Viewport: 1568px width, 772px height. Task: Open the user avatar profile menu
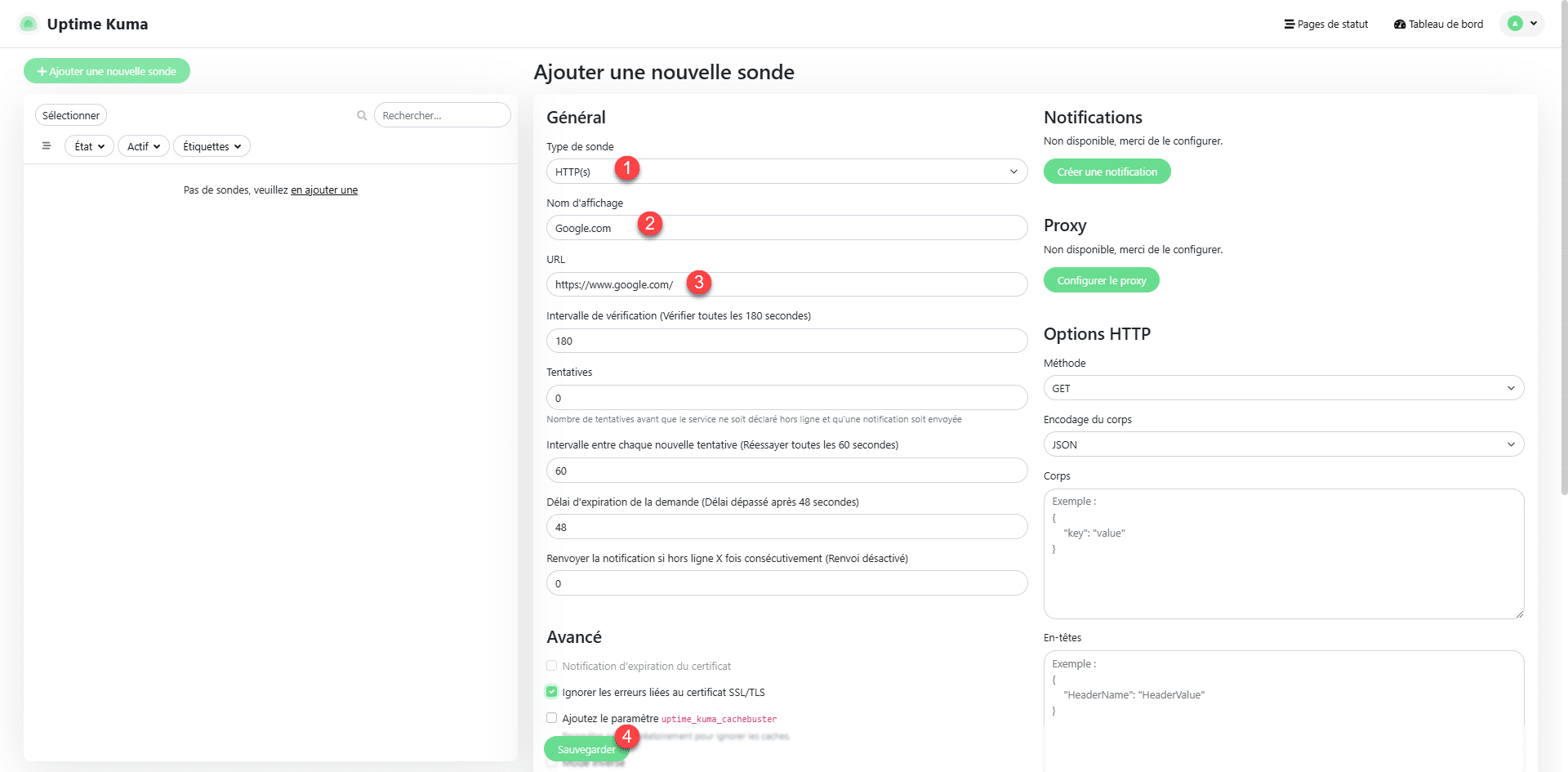click(1521, 24)
